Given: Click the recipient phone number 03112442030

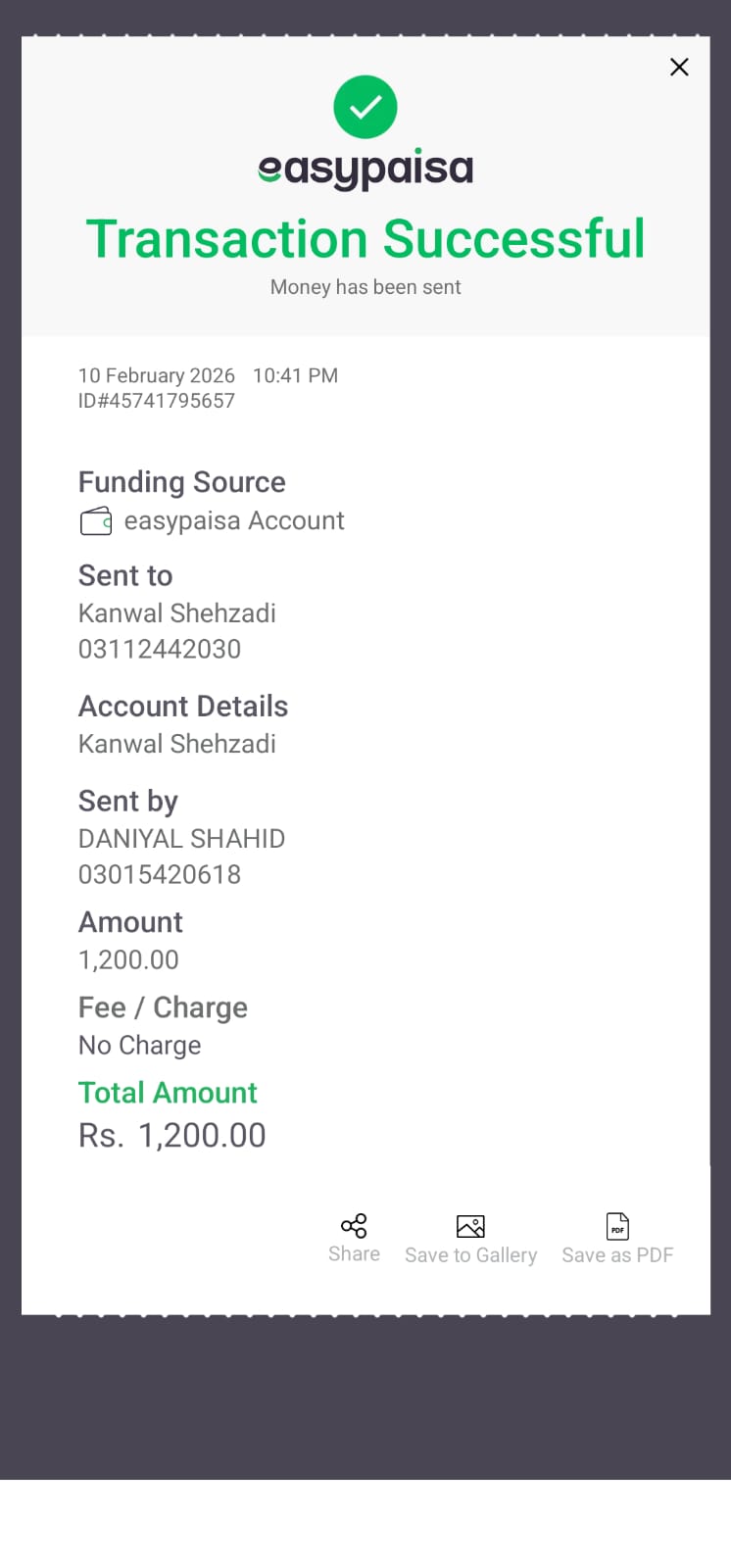Looking at the screenshot, I should point(160,649).
